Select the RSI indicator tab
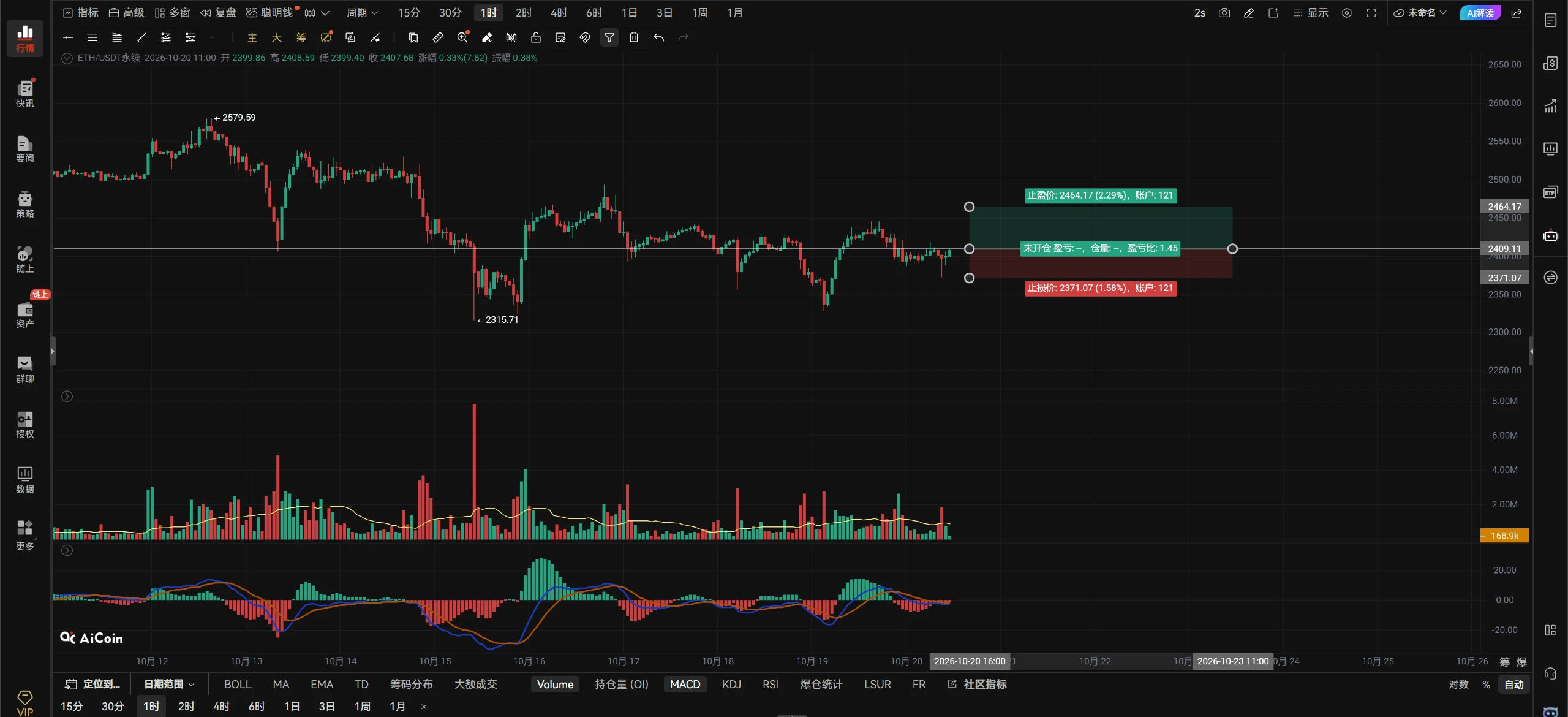 click(x=770, y=684)
